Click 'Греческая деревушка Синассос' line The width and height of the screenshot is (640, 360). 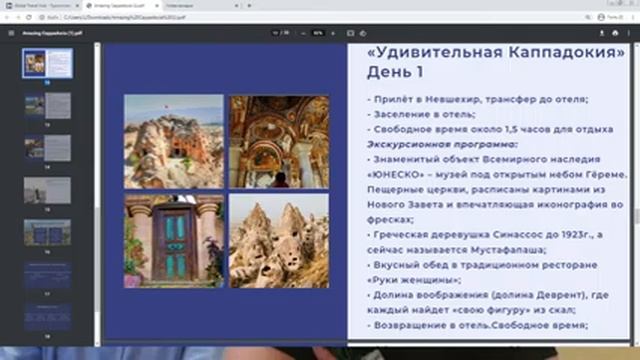(x=485, y=235)
